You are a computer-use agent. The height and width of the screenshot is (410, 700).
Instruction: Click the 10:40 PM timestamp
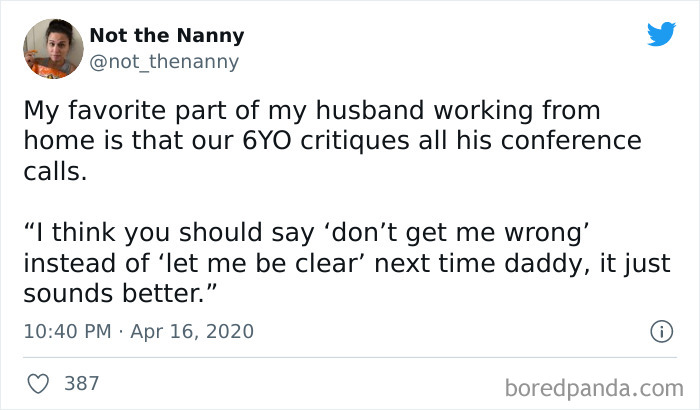coord(66,331)
